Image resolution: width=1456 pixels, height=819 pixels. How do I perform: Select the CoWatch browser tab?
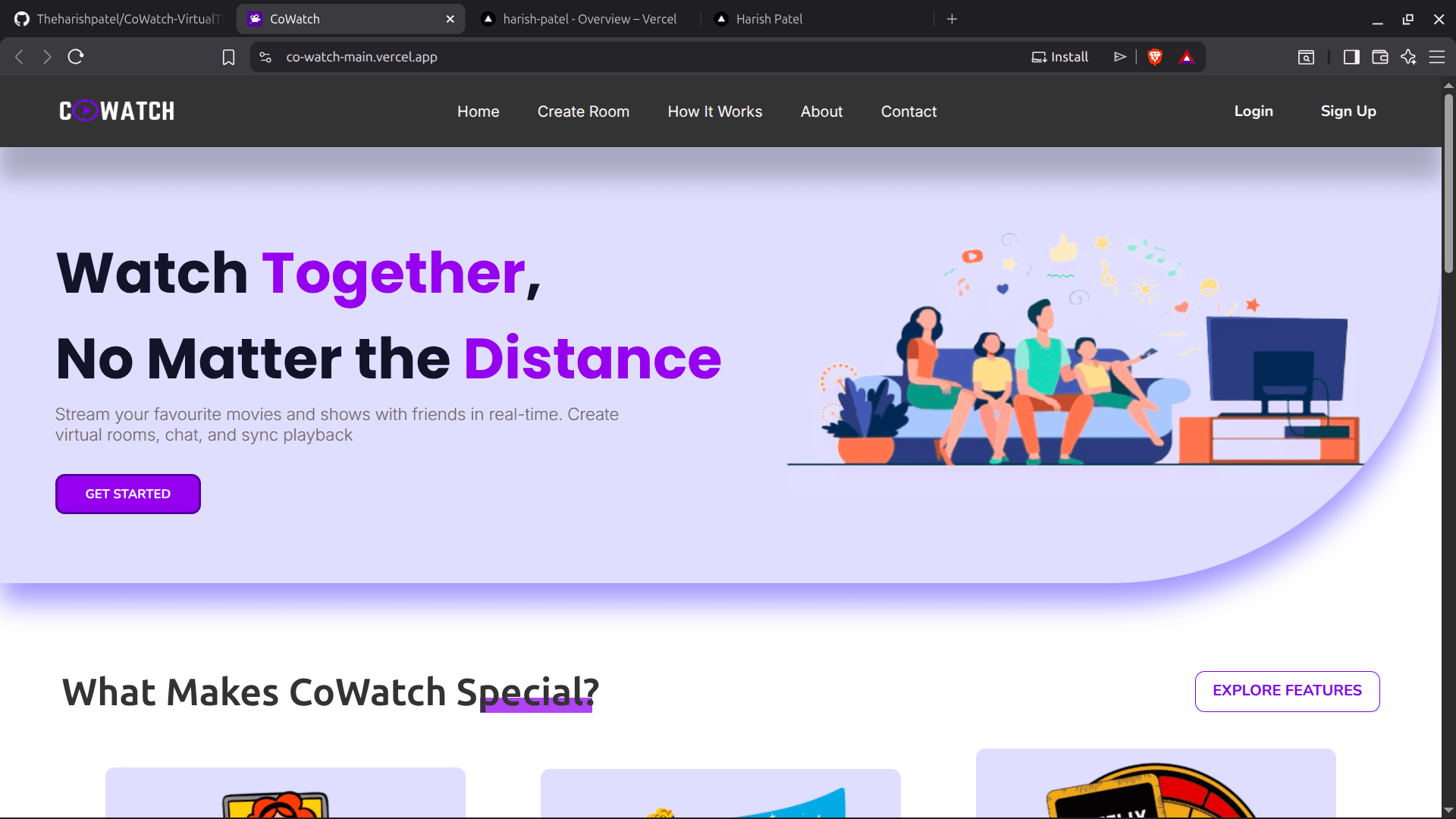coord(350,19)
